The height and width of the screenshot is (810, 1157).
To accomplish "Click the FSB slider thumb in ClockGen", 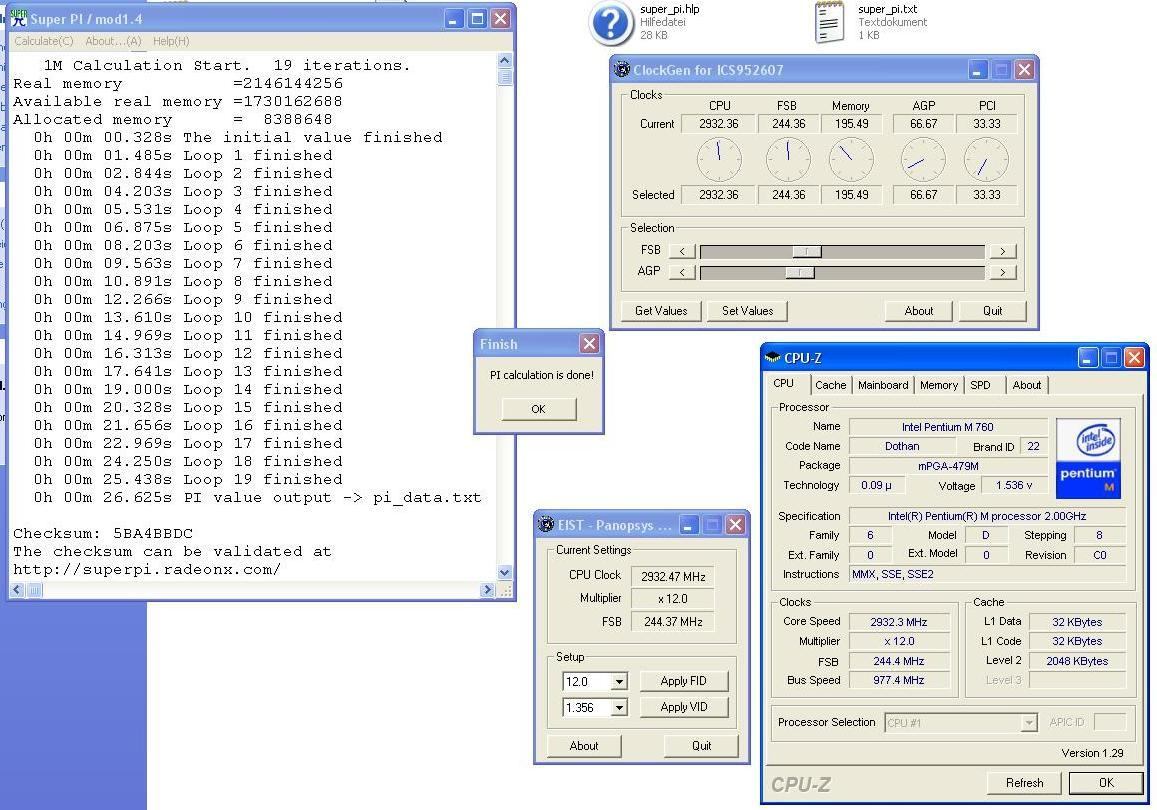I will coord(807,251).
